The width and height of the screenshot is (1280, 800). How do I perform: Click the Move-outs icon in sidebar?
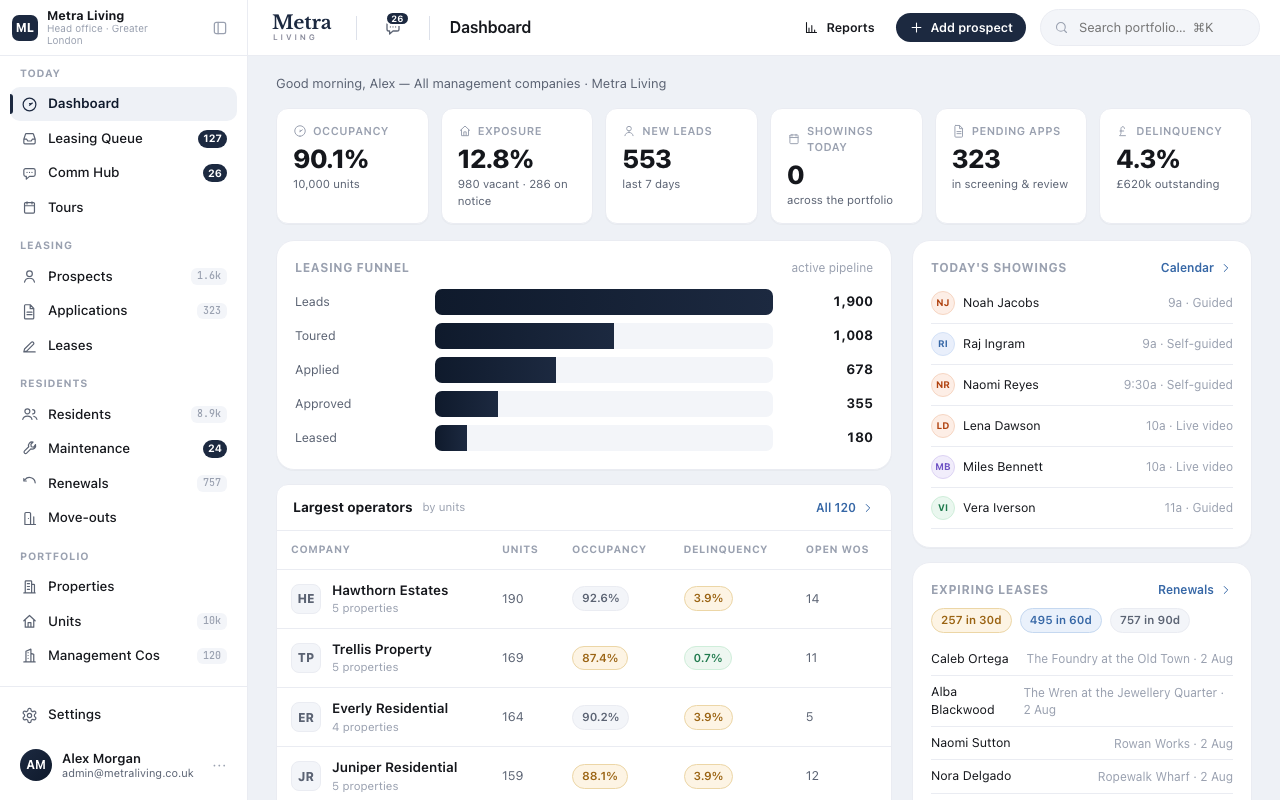click(30, 518)
